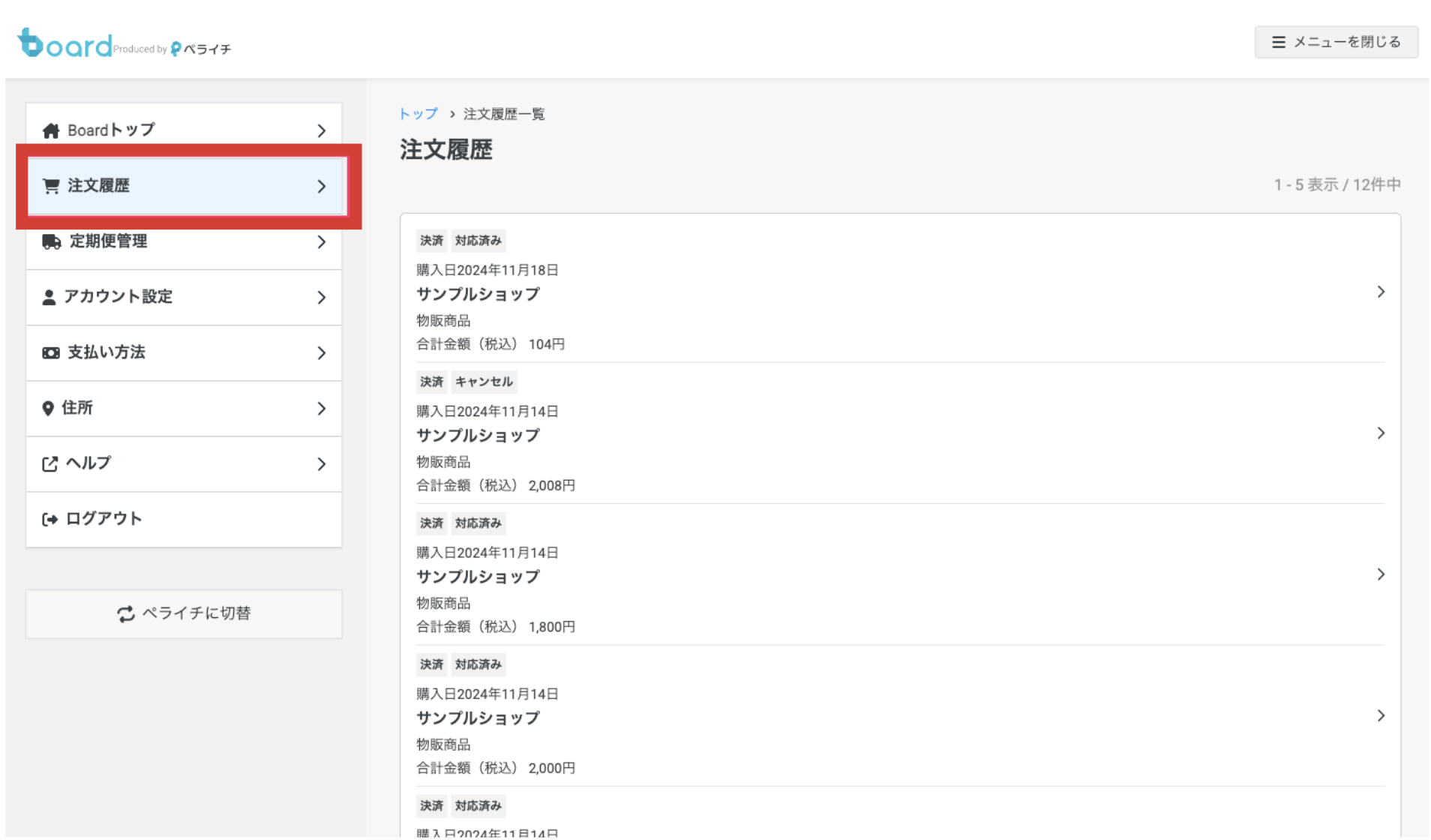The width and height of the screenshot is (1431, 840).
Task: Expand the 104円 order chevron
Action: click(1380, 292)
